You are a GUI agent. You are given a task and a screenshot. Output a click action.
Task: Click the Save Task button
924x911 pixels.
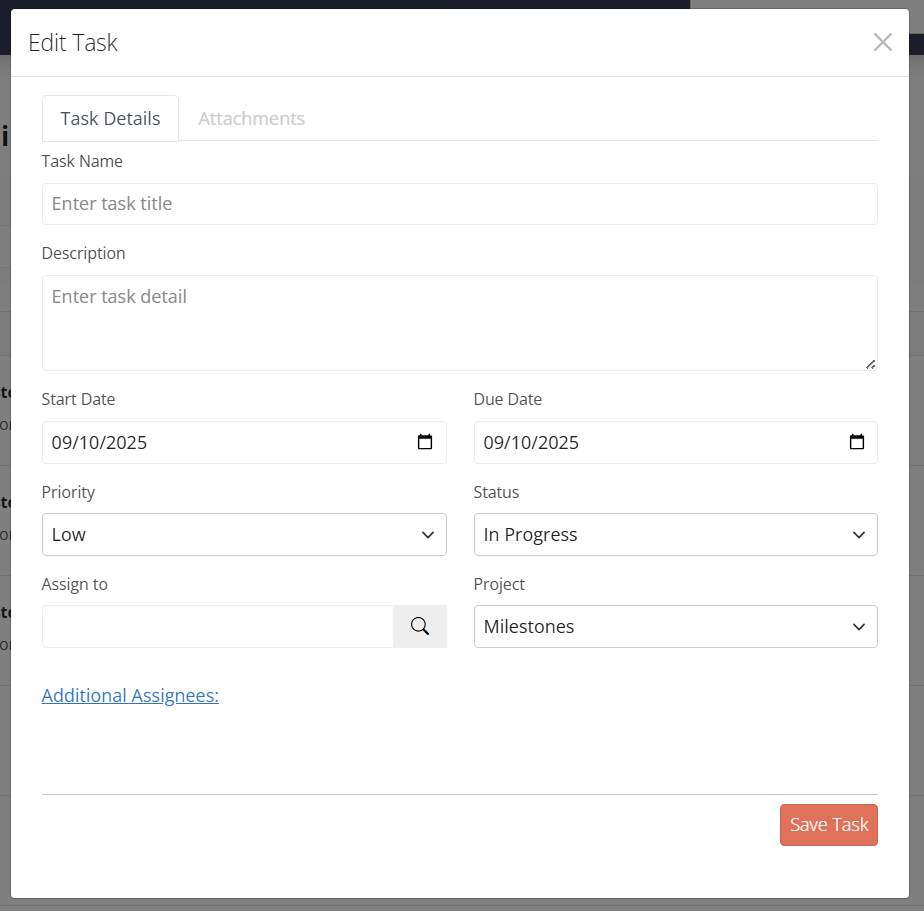(828, 825)
